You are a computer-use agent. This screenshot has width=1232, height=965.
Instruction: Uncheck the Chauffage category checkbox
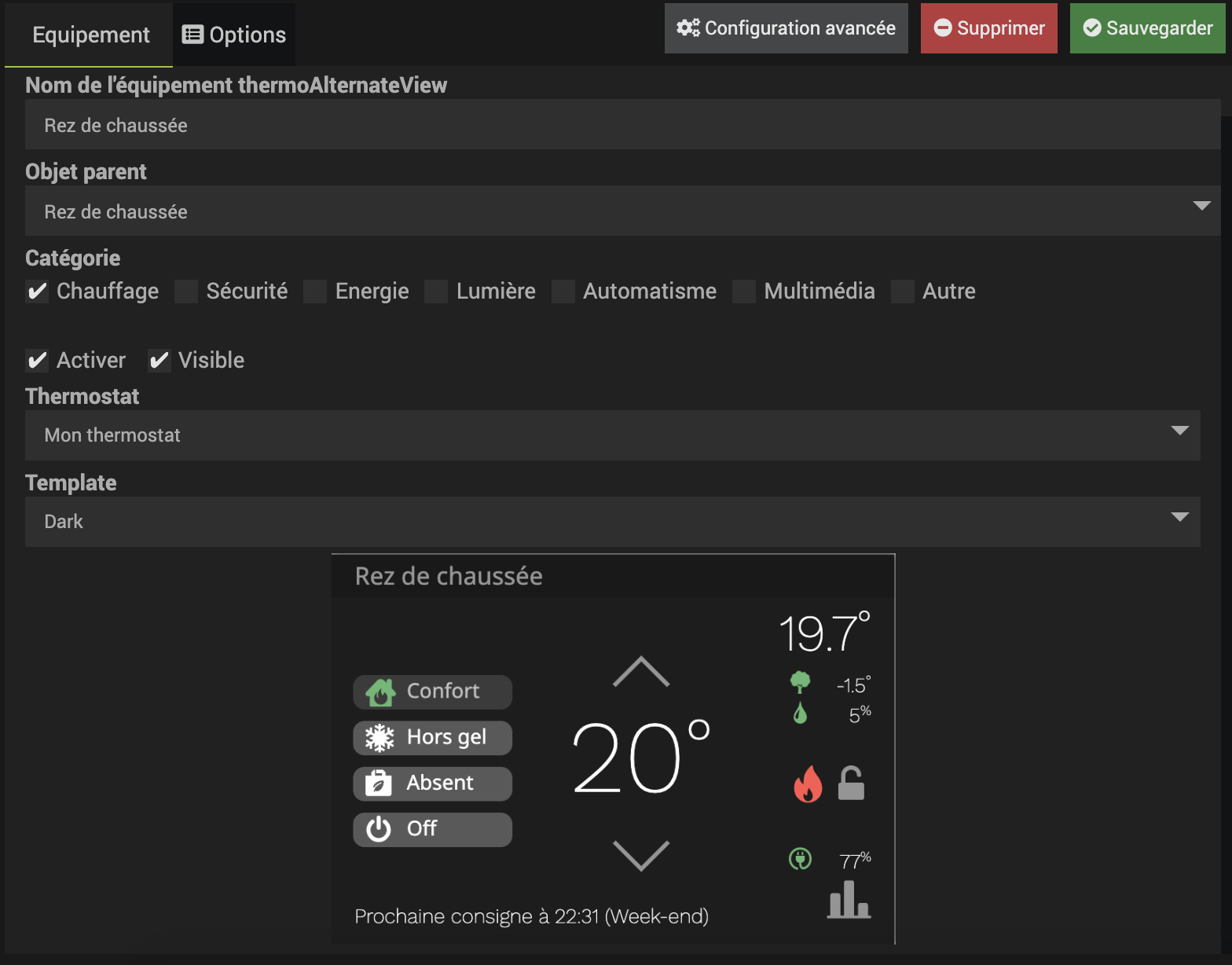tap(37, 292)
